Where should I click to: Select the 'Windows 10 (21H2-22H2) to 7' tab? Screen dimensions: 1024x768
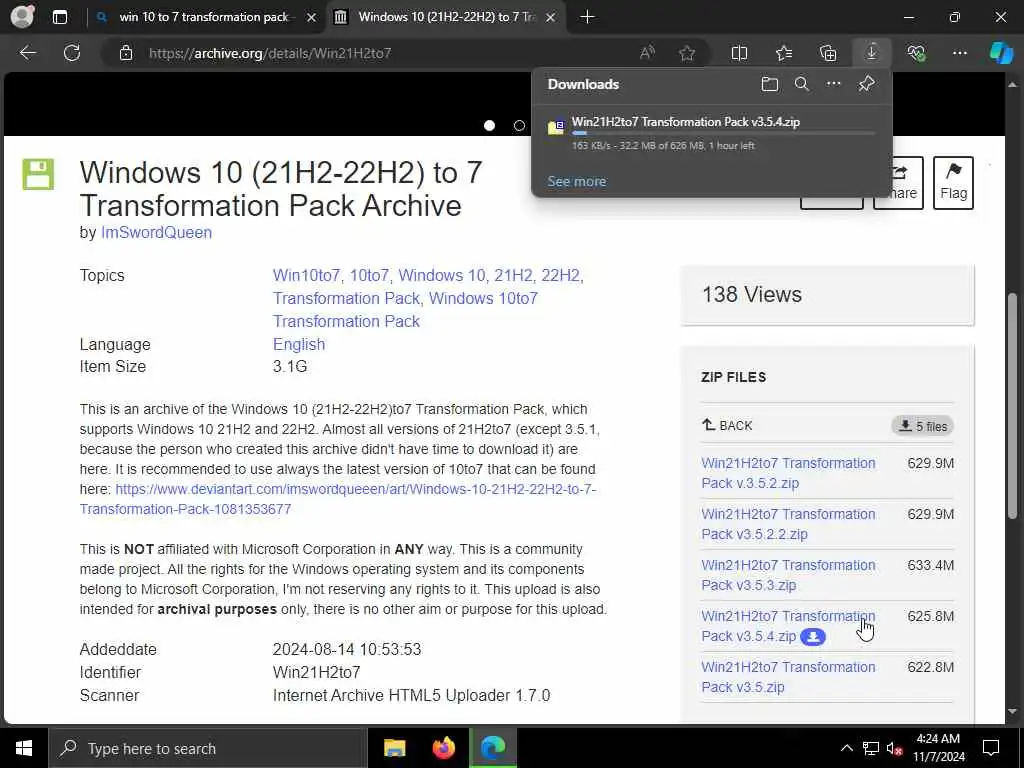pos(444,17)
